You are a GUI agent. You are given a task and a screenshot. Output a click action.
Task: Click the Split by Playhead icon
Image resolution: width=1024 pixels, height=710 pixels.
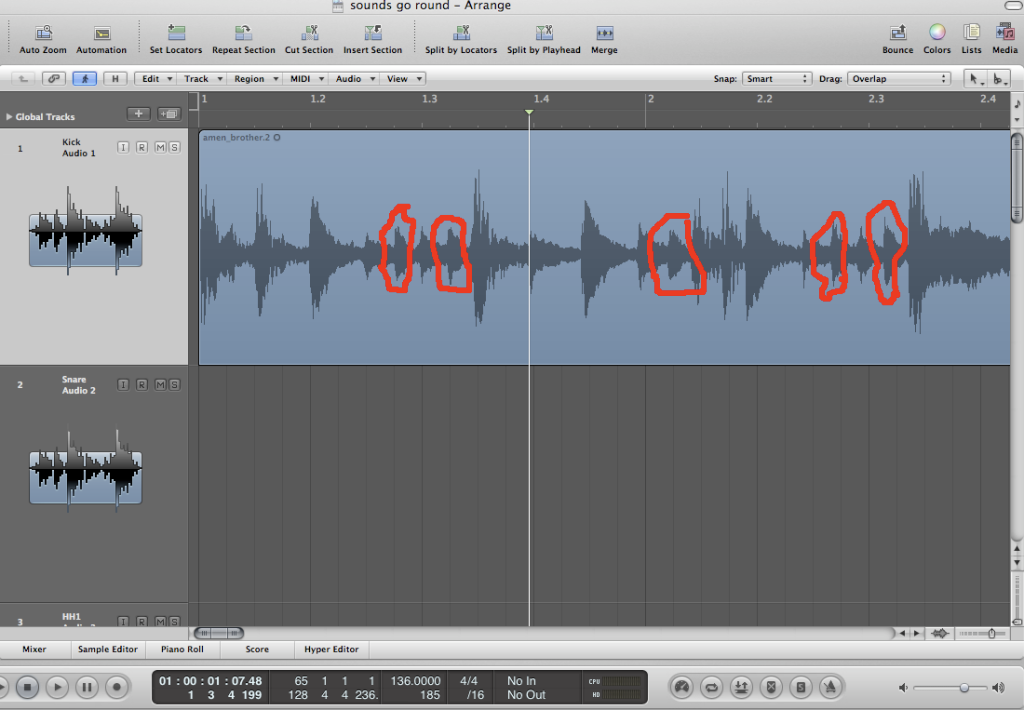543,33
